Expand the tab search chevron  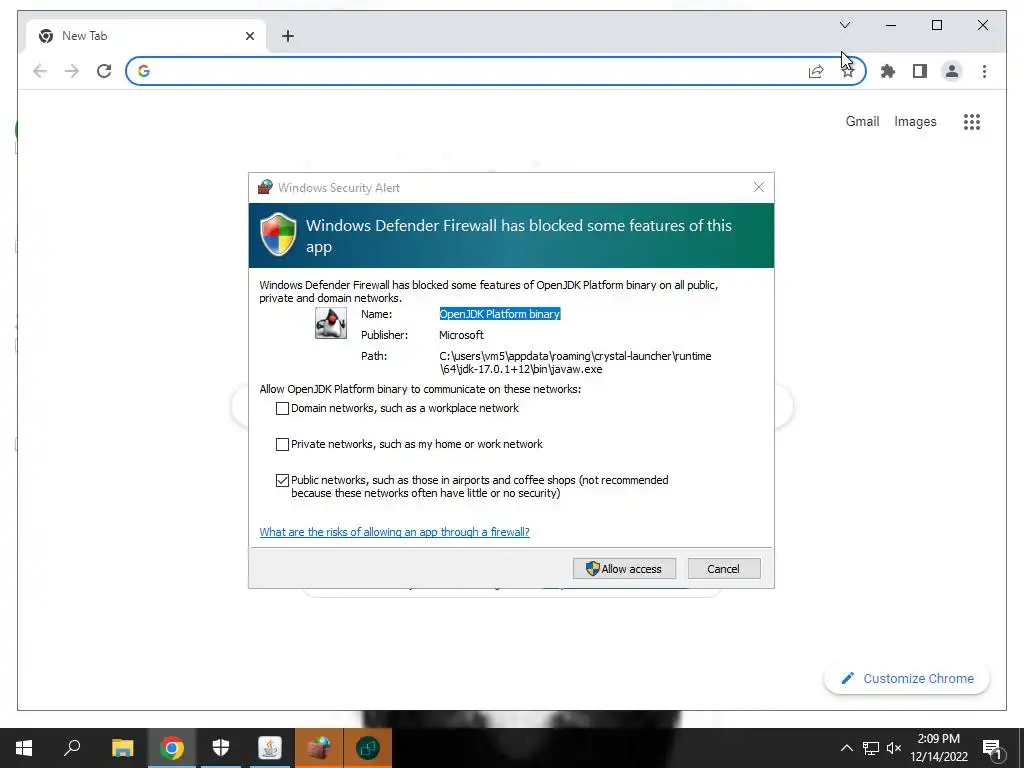(x=844, y=25)
